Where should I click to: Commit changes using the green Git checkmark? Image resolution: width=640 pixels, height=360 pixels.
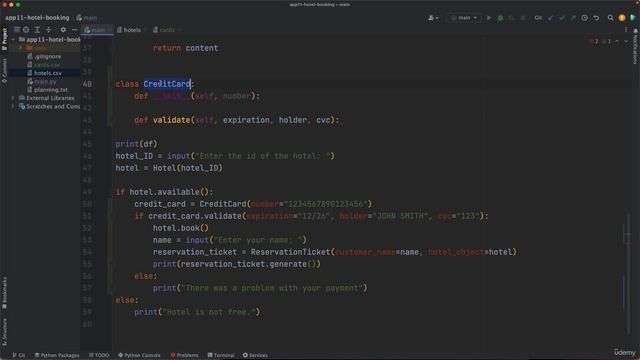pos(562,18)
